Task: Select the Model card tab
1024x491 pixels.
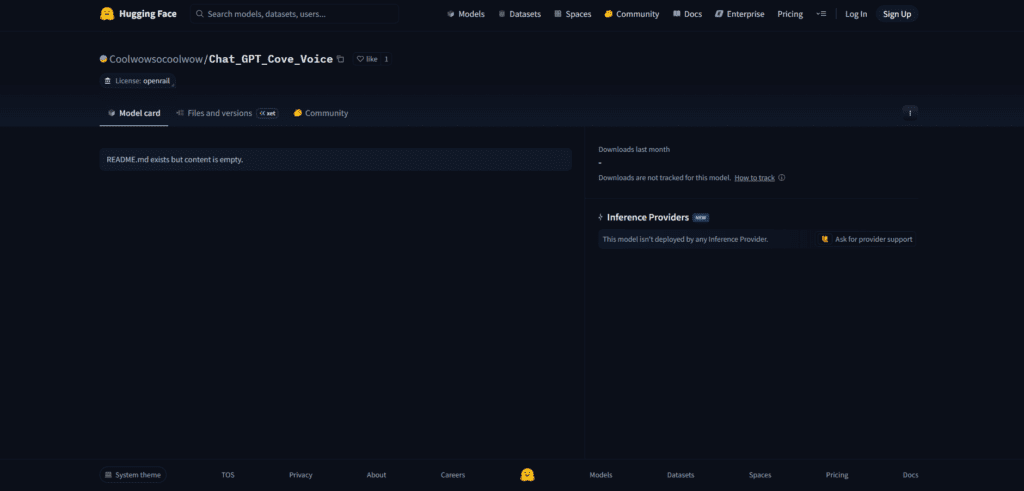Action: (x=134, y=113)
